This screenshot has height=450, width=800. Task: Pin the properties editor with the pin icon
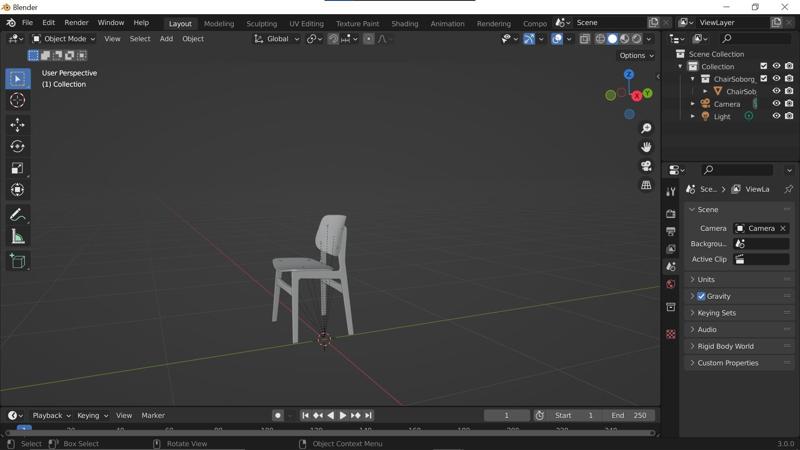click(788, 189)
